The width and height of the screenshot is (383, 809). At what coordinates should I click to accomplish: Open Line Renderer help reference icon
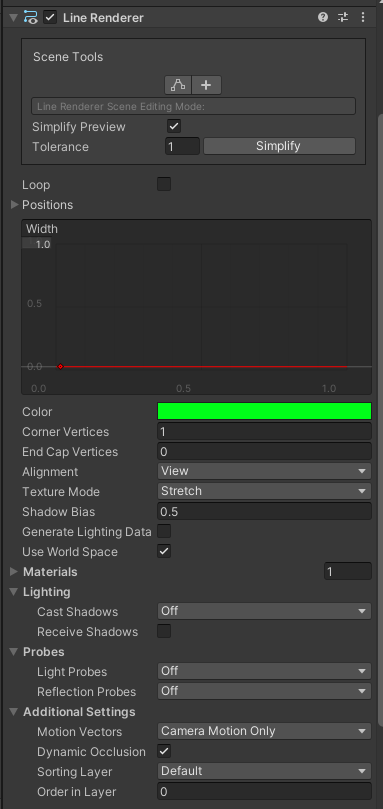coord(323,18)
